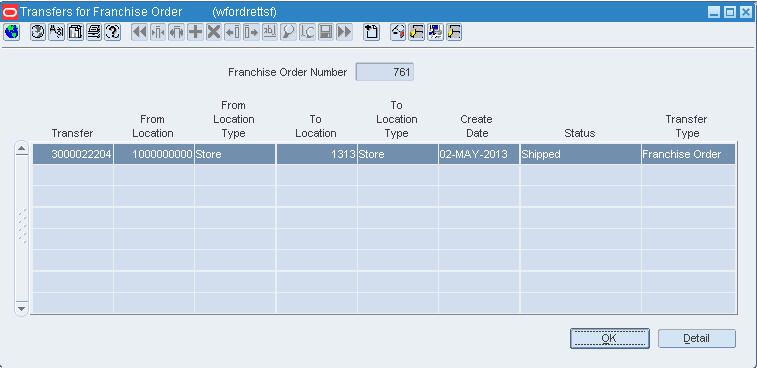Click the right arrow field icon
The height and width of the screenshot is (368, 757).
251,32
